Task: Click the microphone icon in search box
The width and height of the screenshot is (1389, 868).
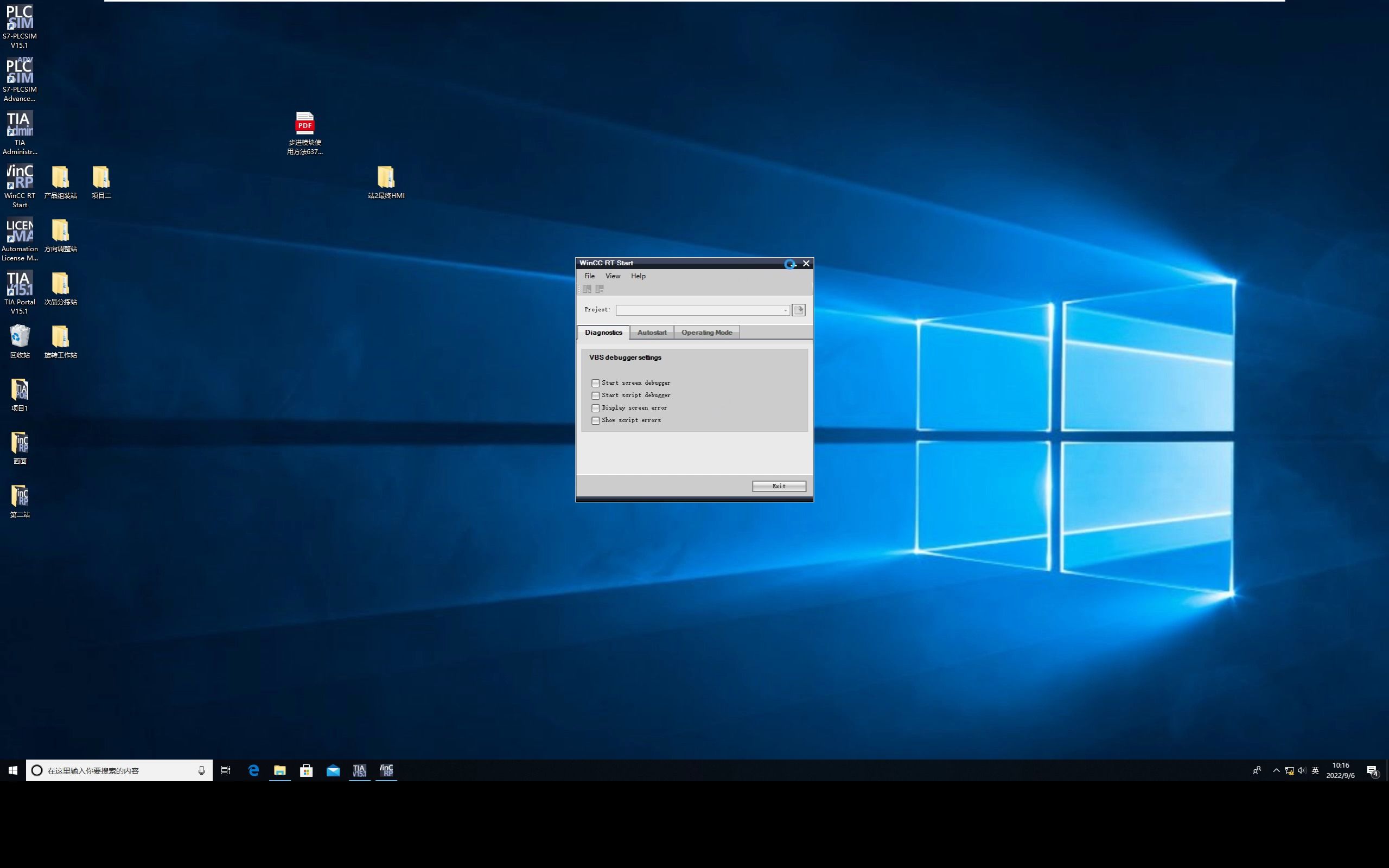Action: pyautogui.click(x=201, y=770)
